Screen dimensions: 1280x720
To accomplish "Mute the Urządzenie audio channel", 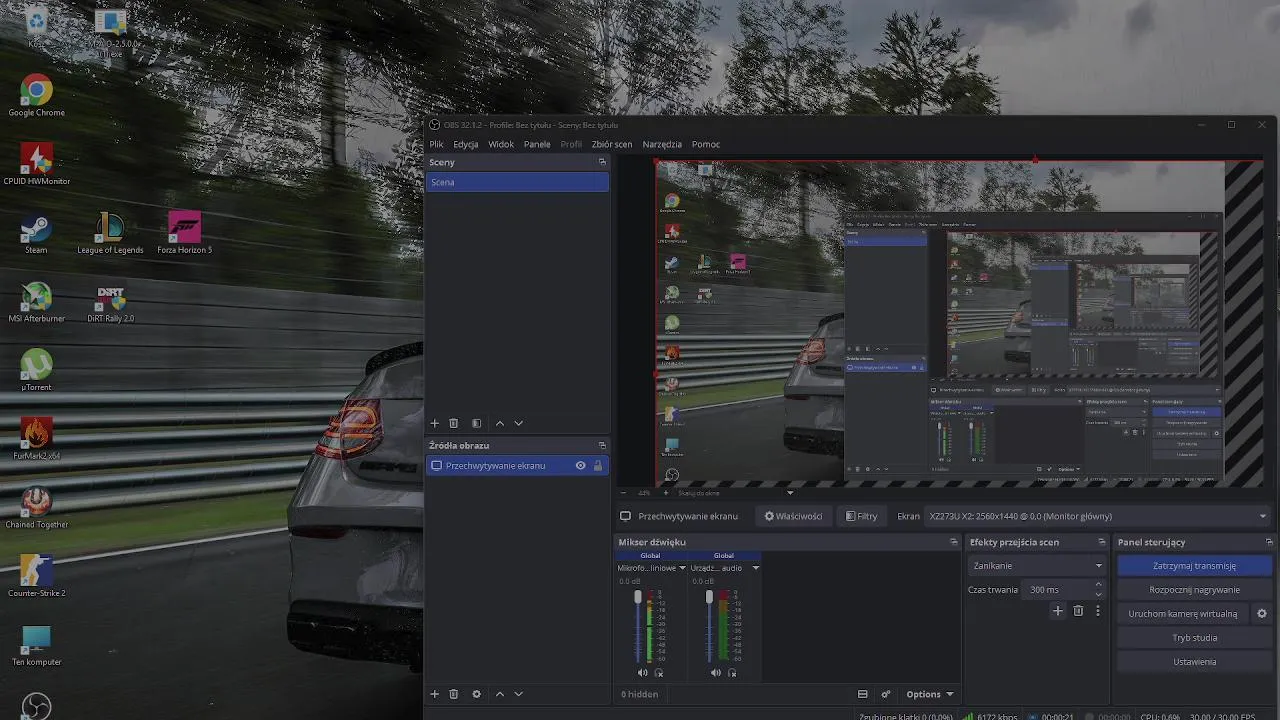I will [x=715, y=673].
